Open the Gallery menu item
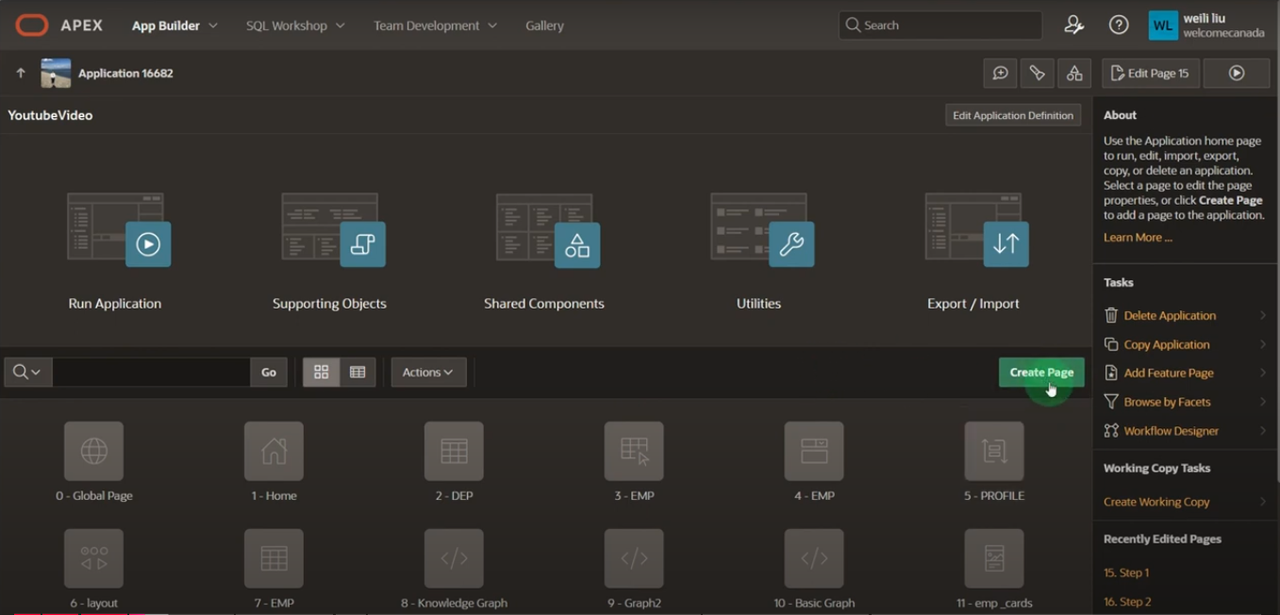The width and height of the screenshot is (1280, 615). [x=545, y=25]
